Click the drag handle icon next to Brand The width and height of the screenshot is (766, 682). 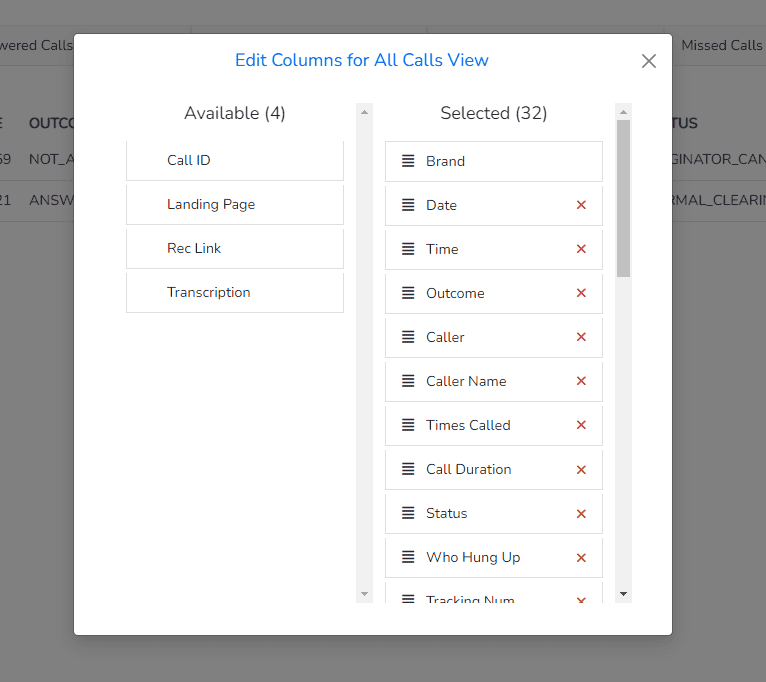(408, 161)
